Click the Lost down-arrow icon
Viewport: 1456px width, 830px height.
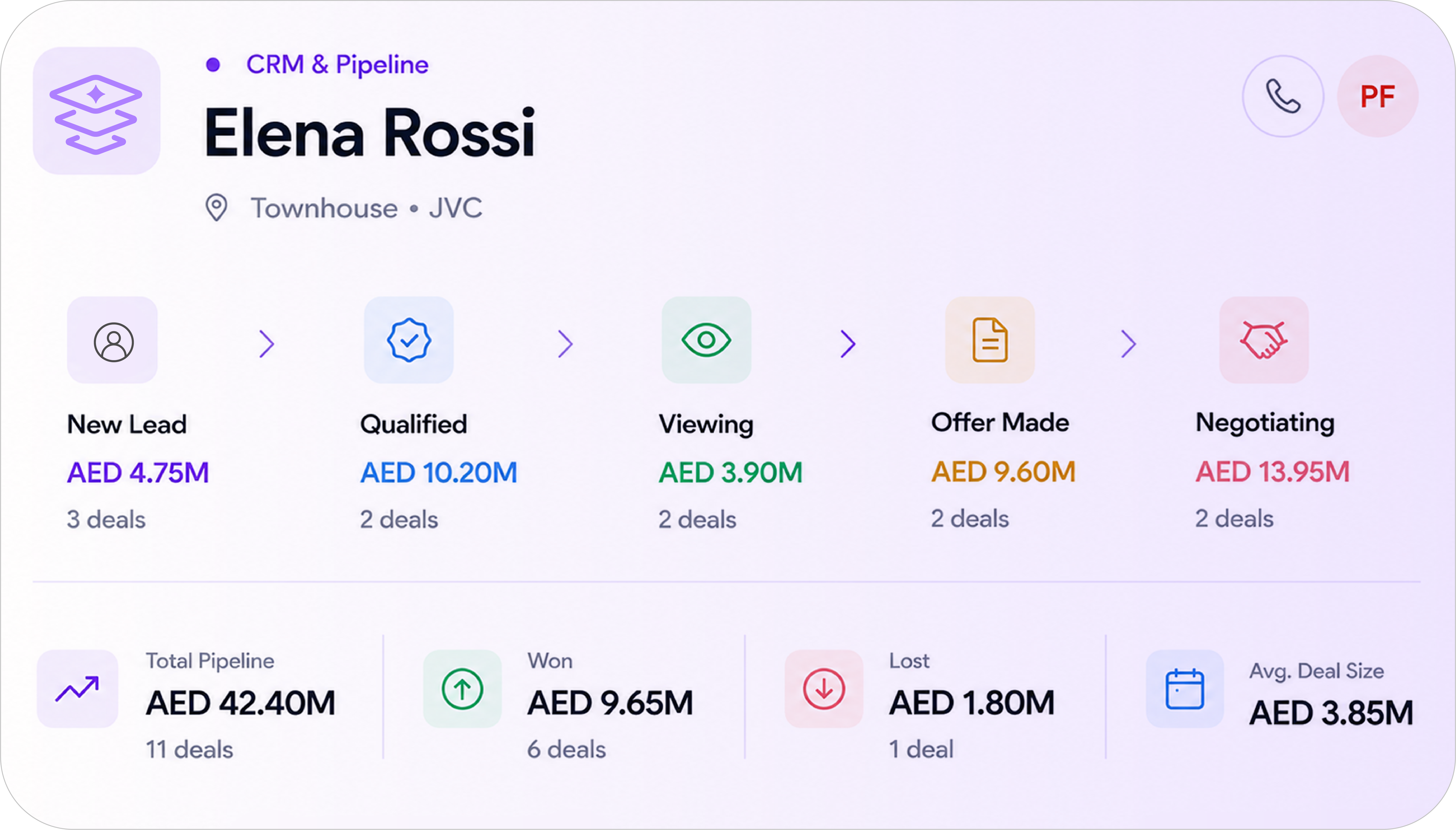(x=824, y=689)
